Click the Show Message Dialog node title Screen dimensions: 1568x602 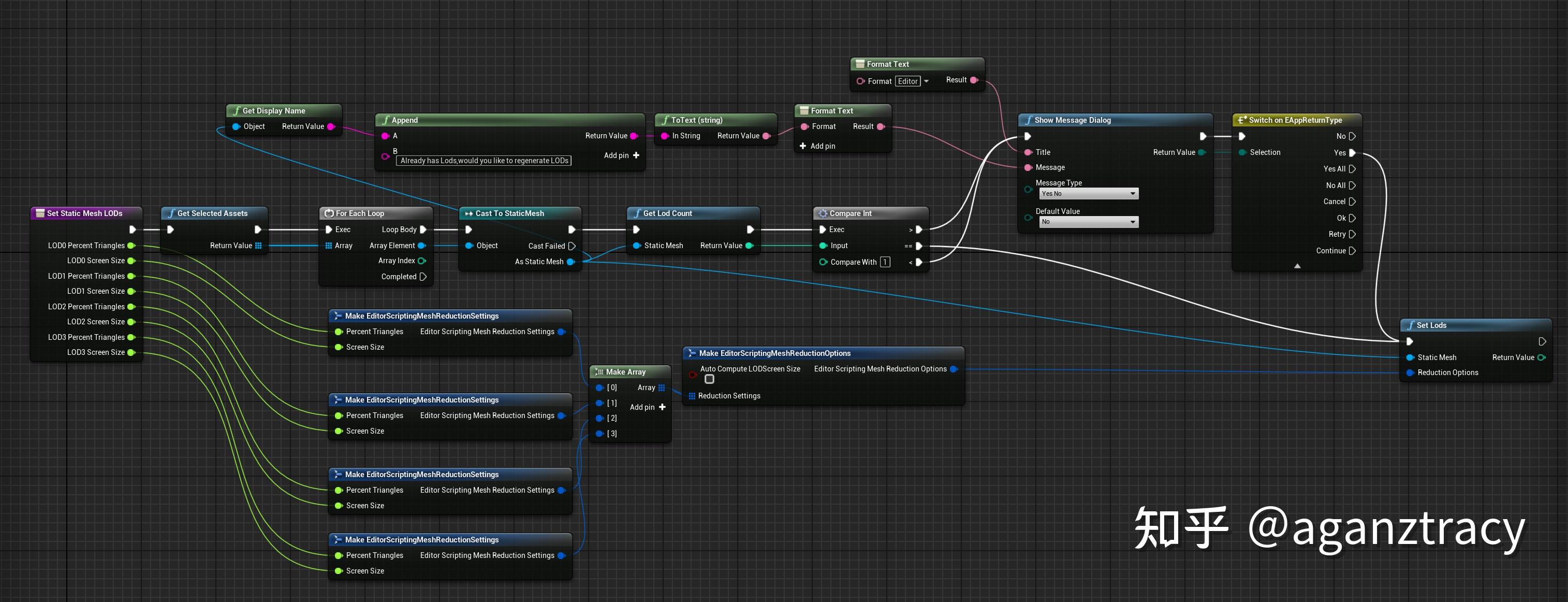coord(1073,120)
